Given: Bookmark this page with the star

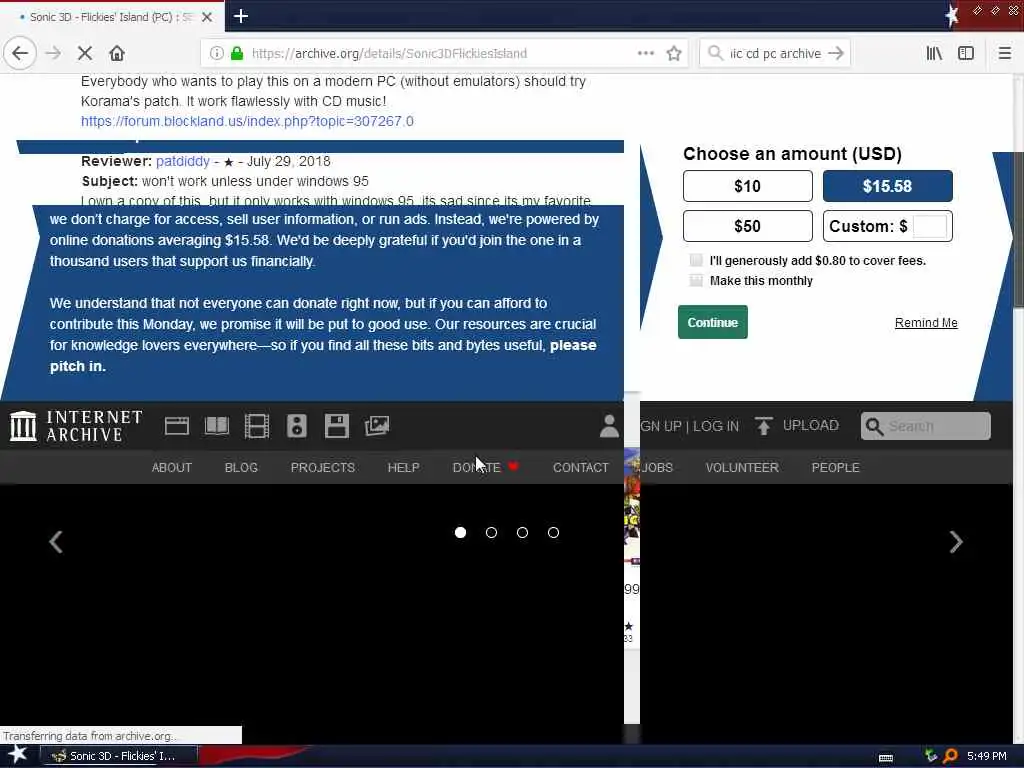Looking at the screenshot, I should (674, 54).
